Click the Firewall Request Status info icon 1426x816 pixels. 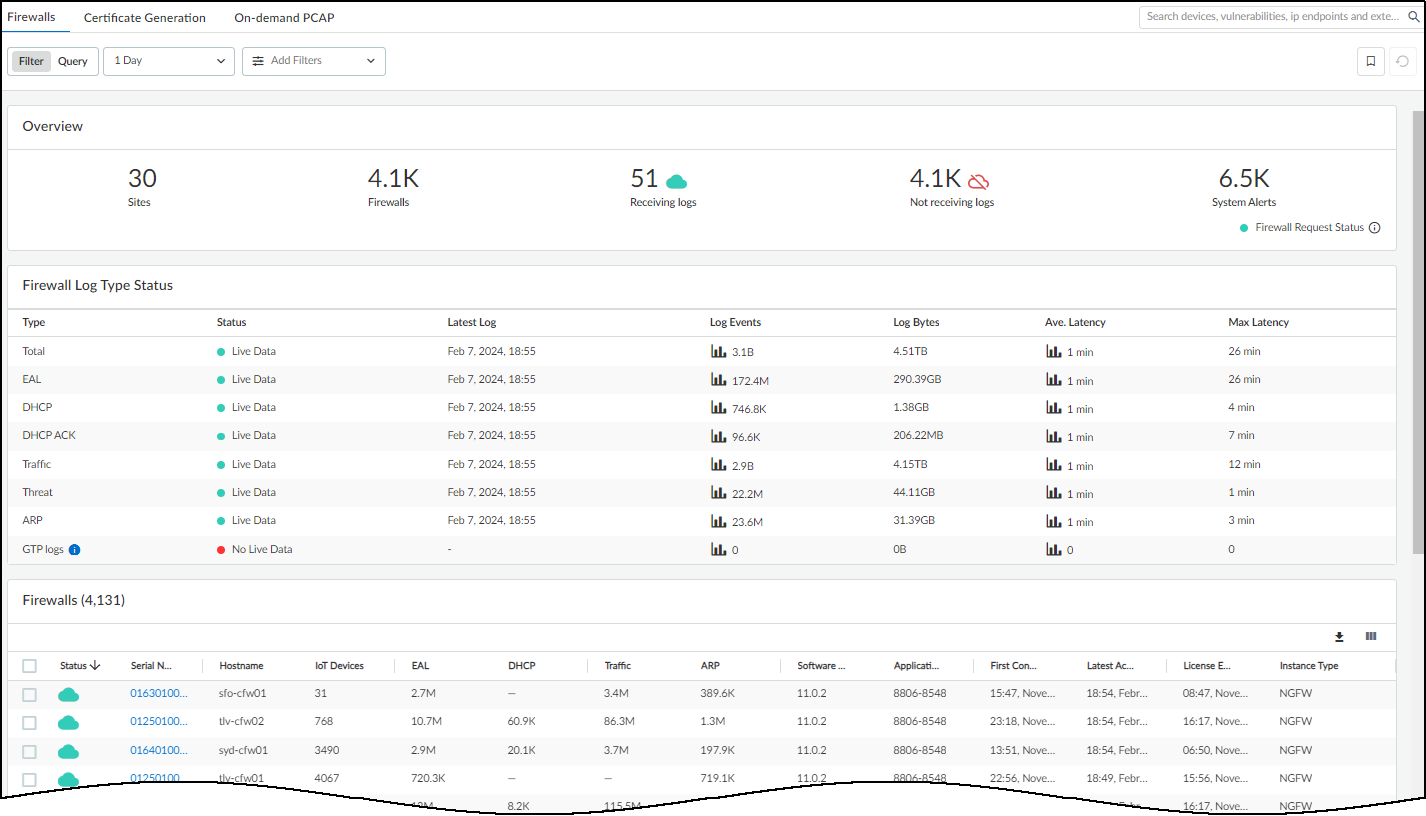point(1374,228)
